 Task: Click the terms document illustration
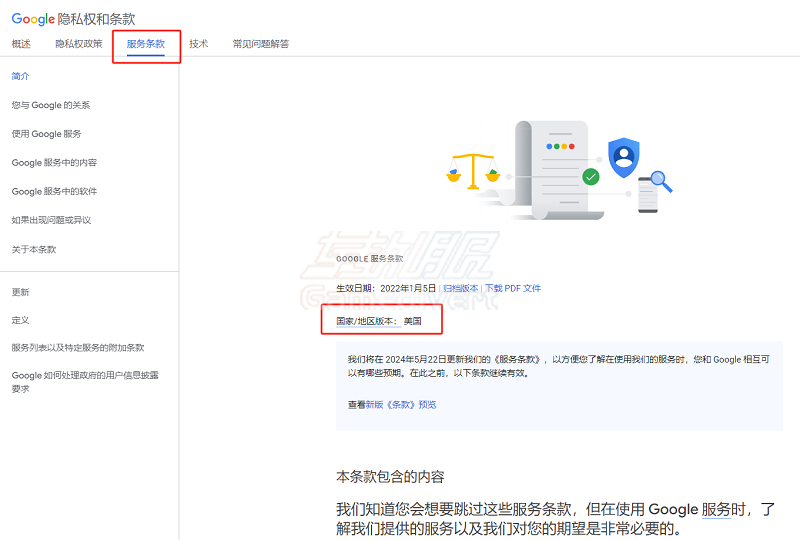point(559,170)
